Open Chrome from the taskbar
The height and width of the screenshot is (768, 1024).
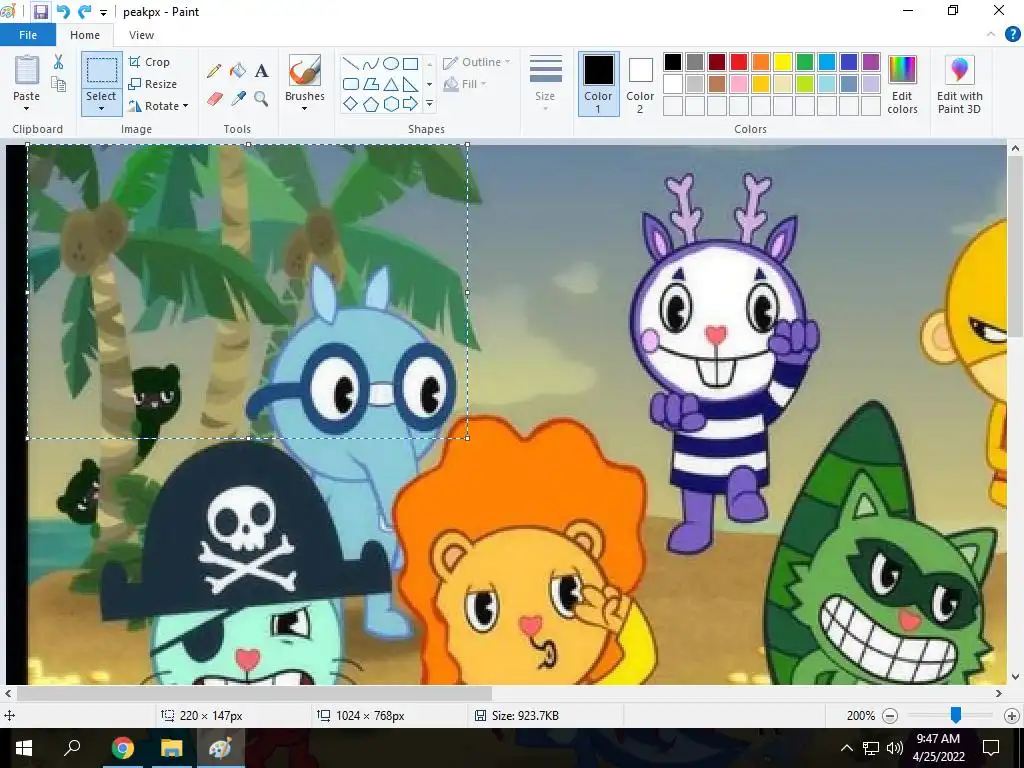(123, 748)
